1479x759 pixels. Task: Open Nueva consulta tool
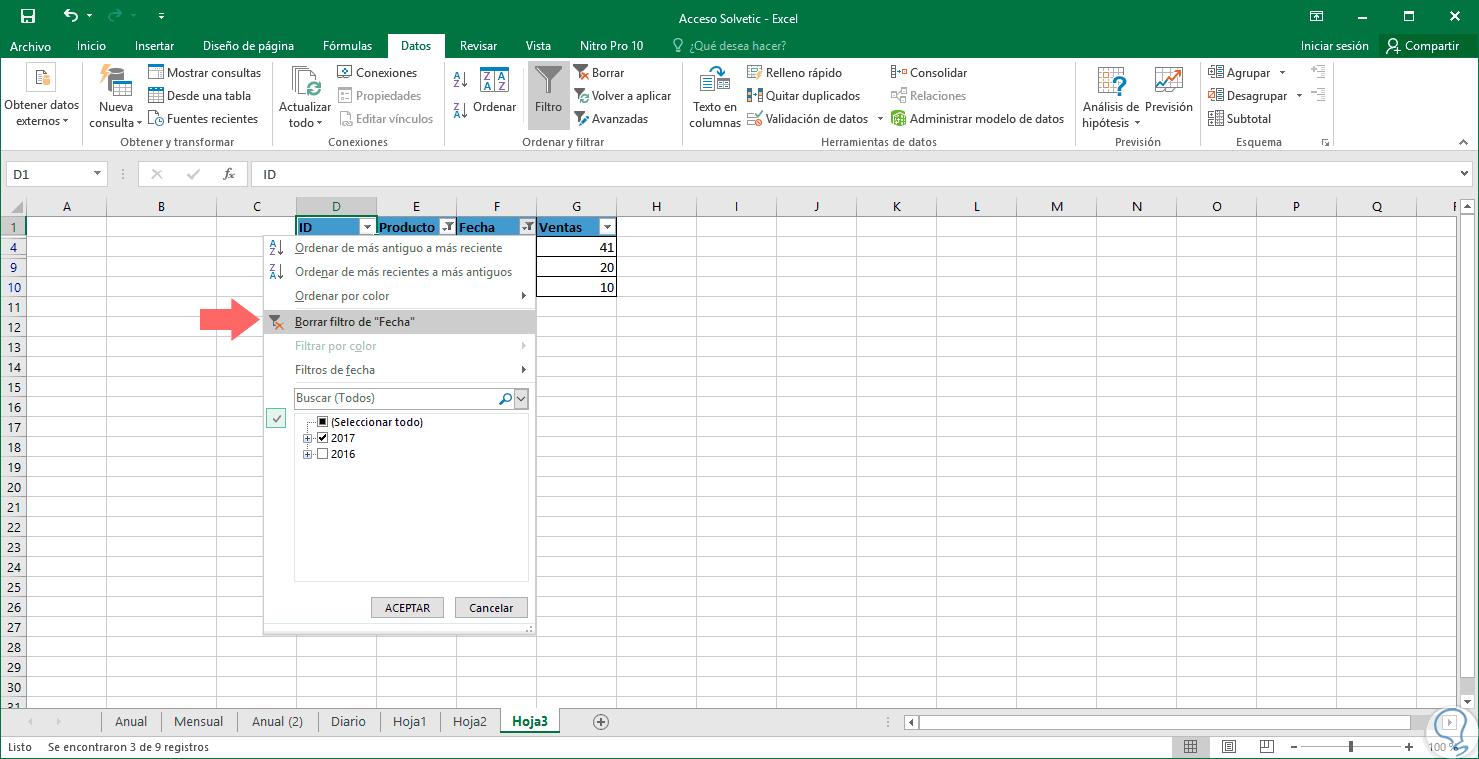(x=115, y=96)
